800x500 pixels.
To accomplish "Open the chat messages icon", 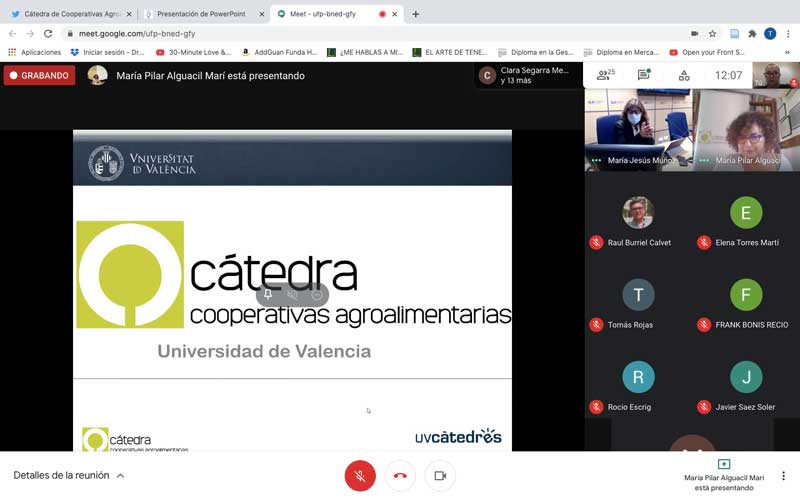I will (x=644, y=76).
